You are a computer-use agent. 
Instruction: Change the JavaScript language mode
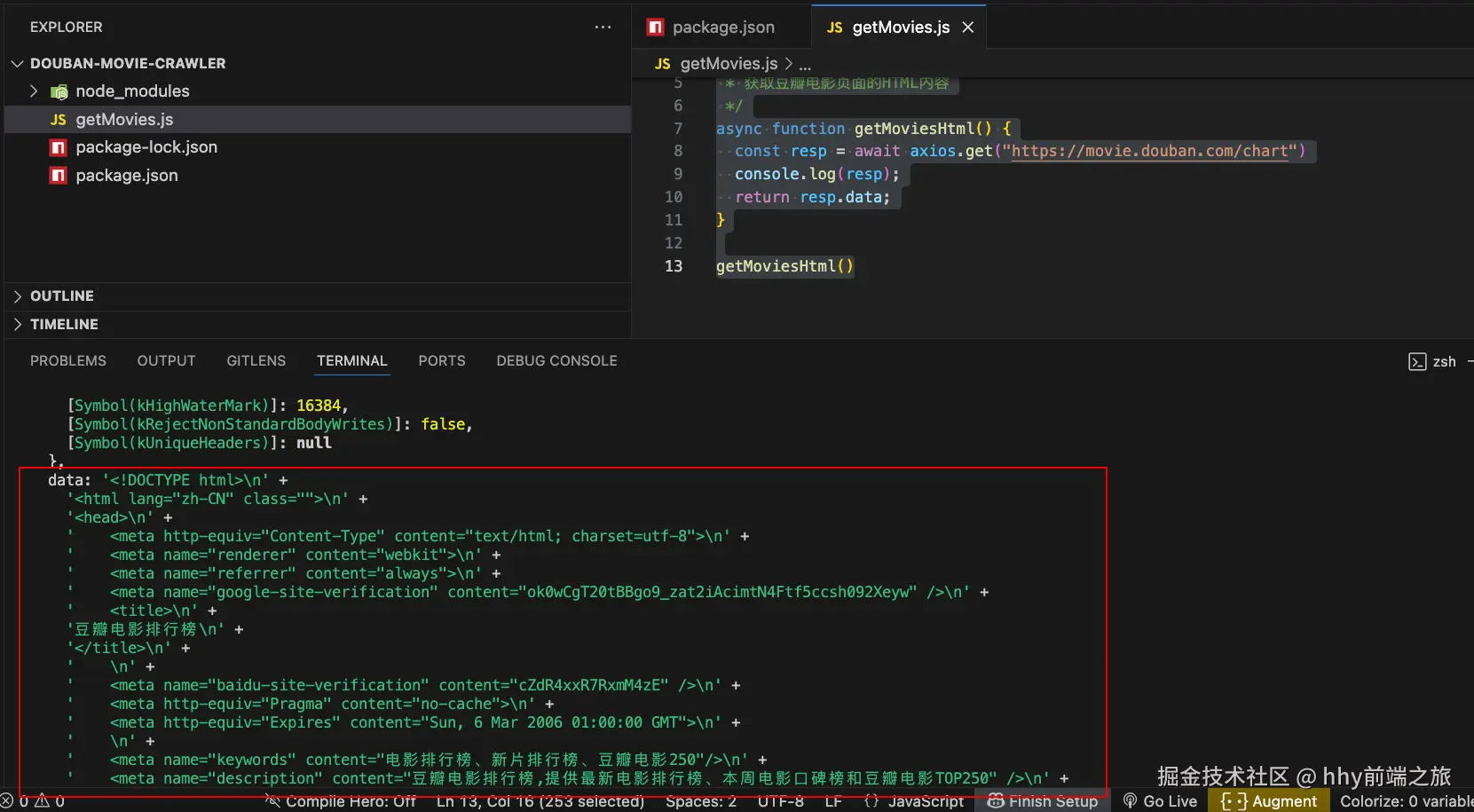926,801
